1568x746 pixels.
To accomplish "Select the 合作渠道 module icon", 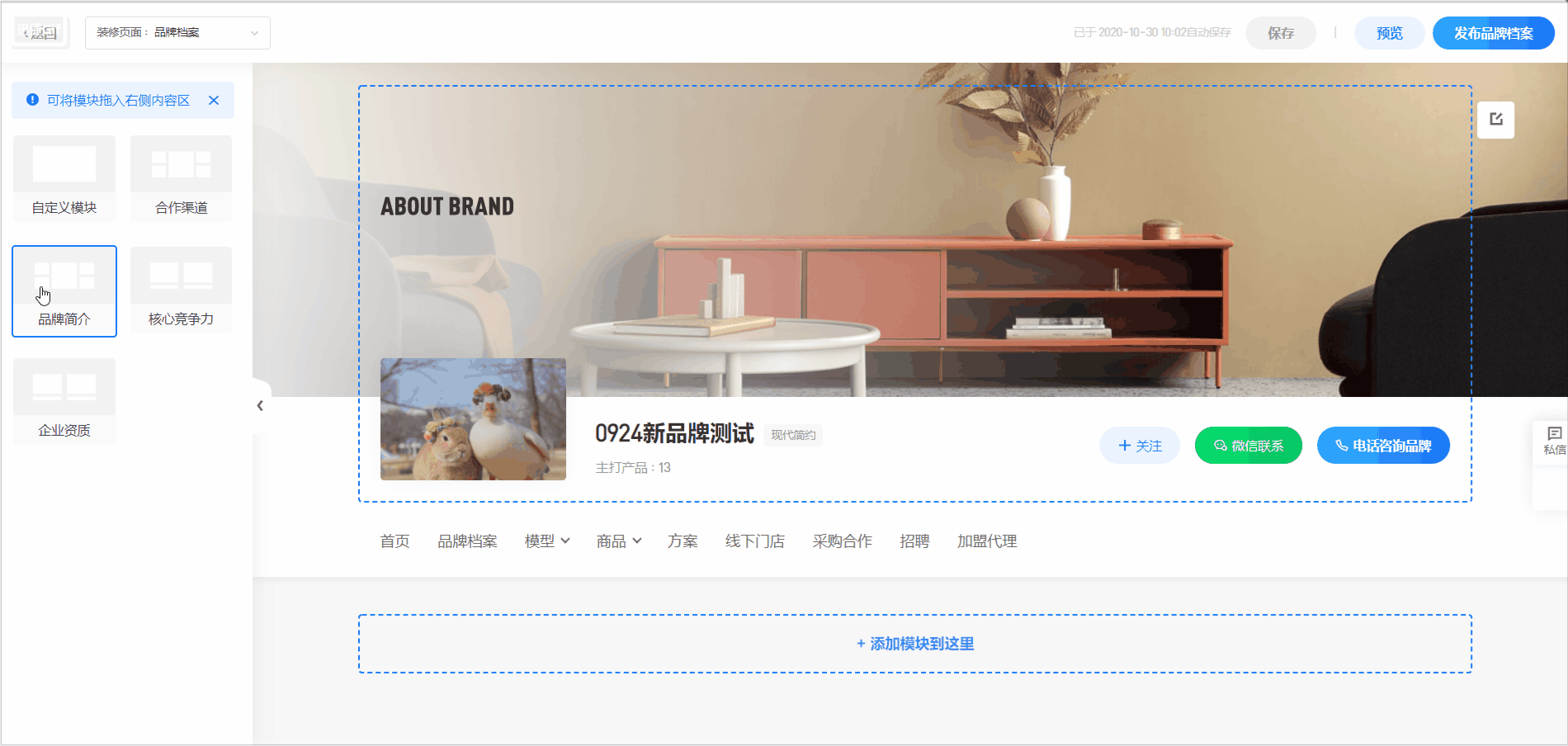I will [x=181, y=165].
